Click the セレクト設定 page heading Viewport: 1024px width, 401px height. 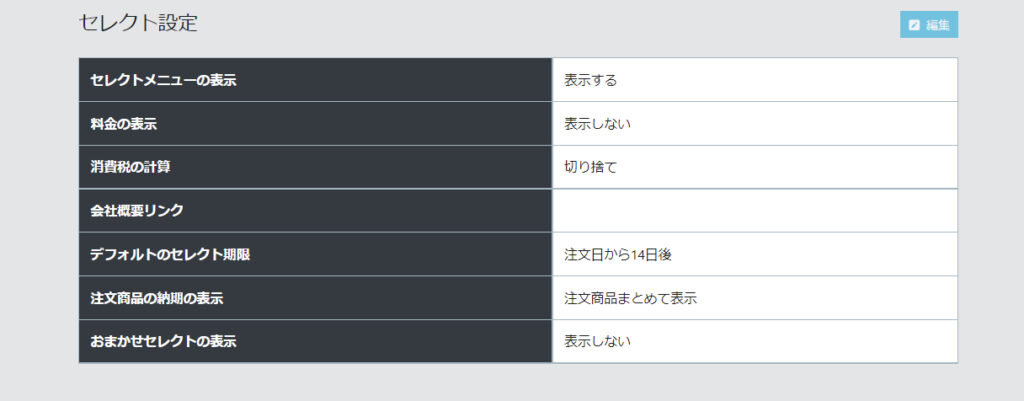pyautogui.click(x=138, y=23)
